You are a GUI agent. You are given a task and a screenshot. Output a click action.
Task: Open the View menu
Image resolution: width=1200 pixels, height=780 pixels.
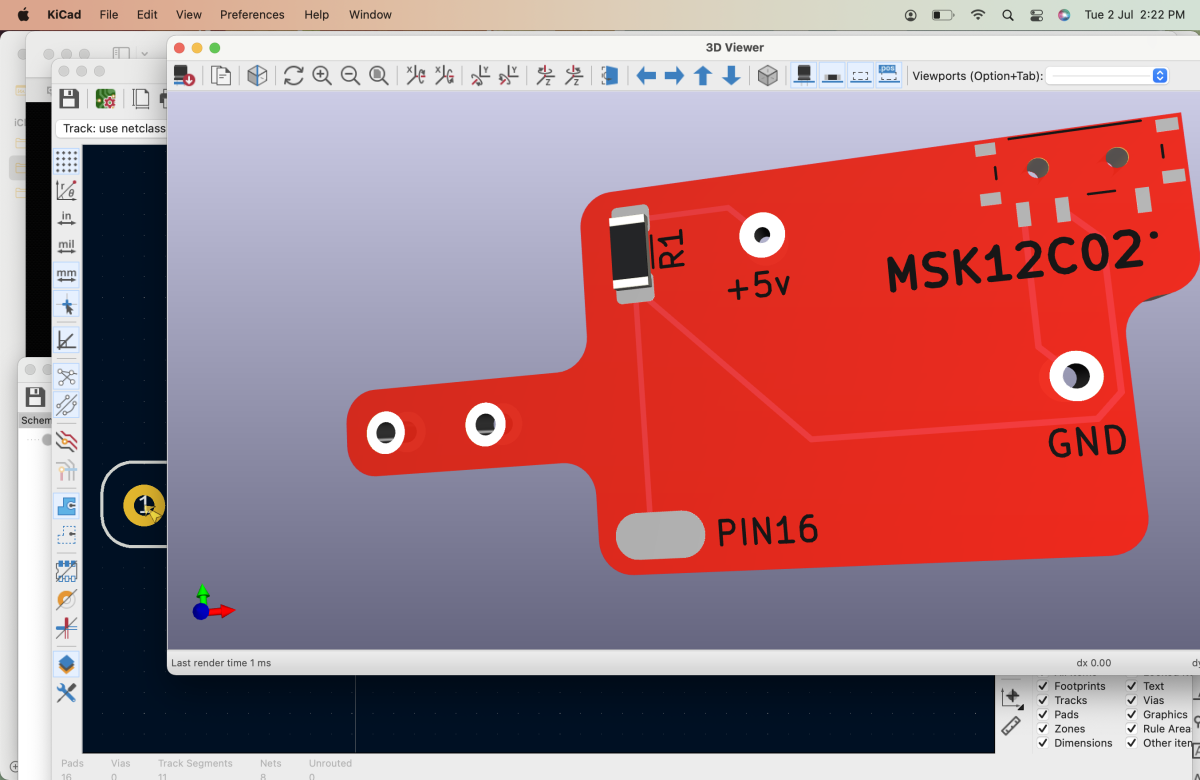[188, 15]
